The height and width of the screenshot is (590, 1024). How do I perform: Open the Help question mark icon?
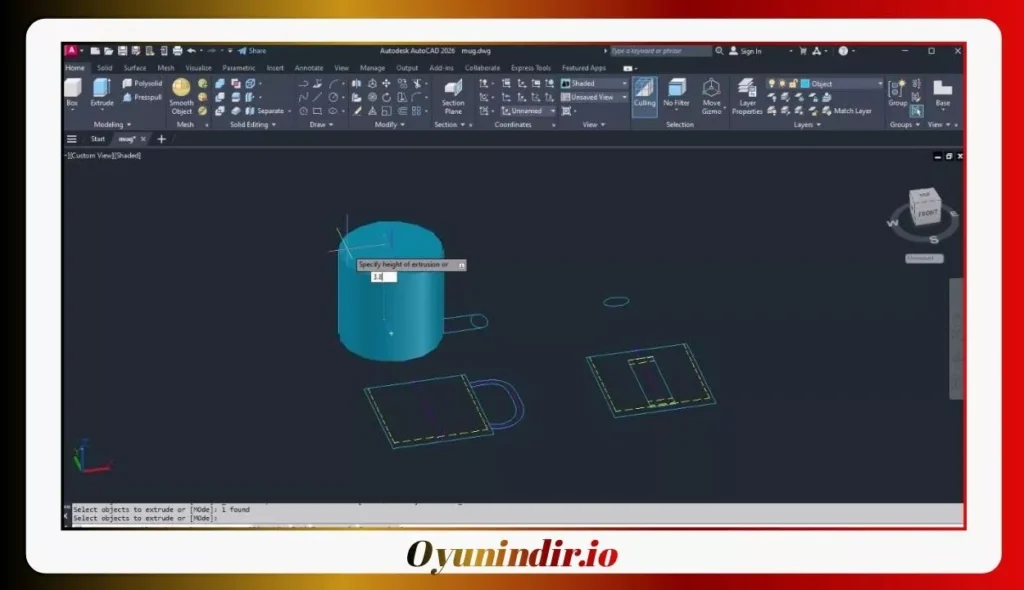[x=843, y=50]
